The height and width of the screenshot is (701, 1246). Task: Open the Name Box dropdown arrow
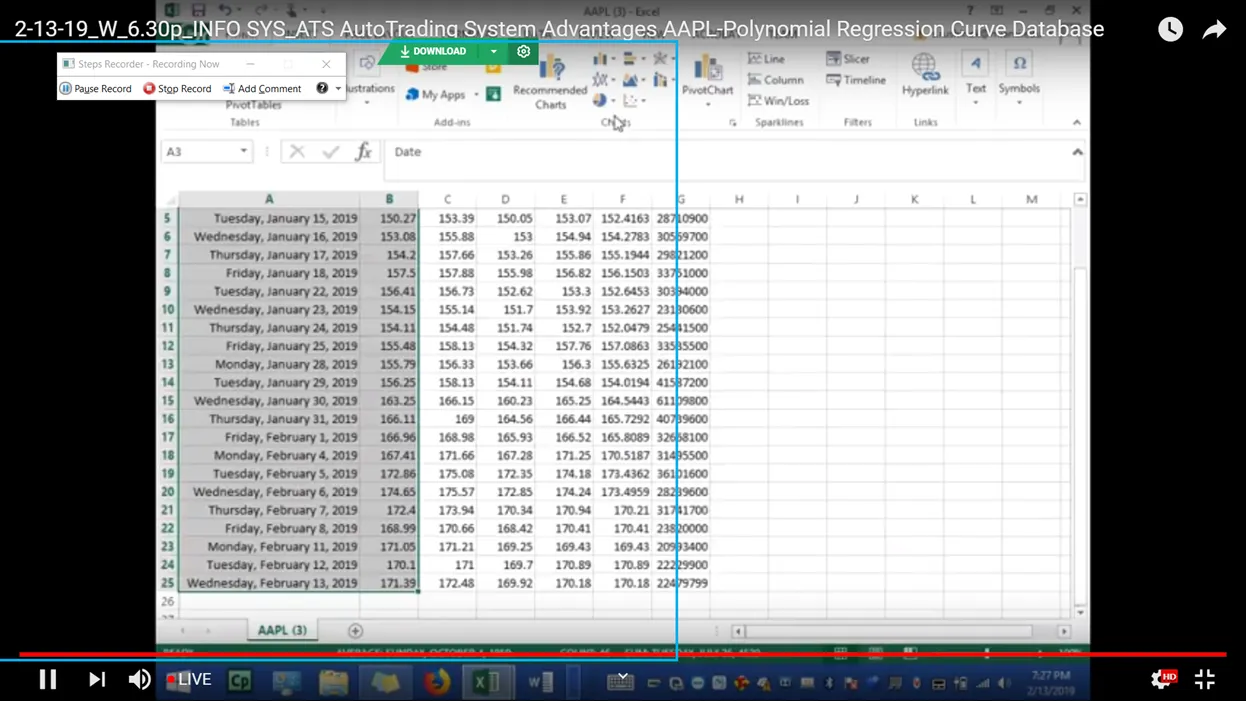point(243,152)
